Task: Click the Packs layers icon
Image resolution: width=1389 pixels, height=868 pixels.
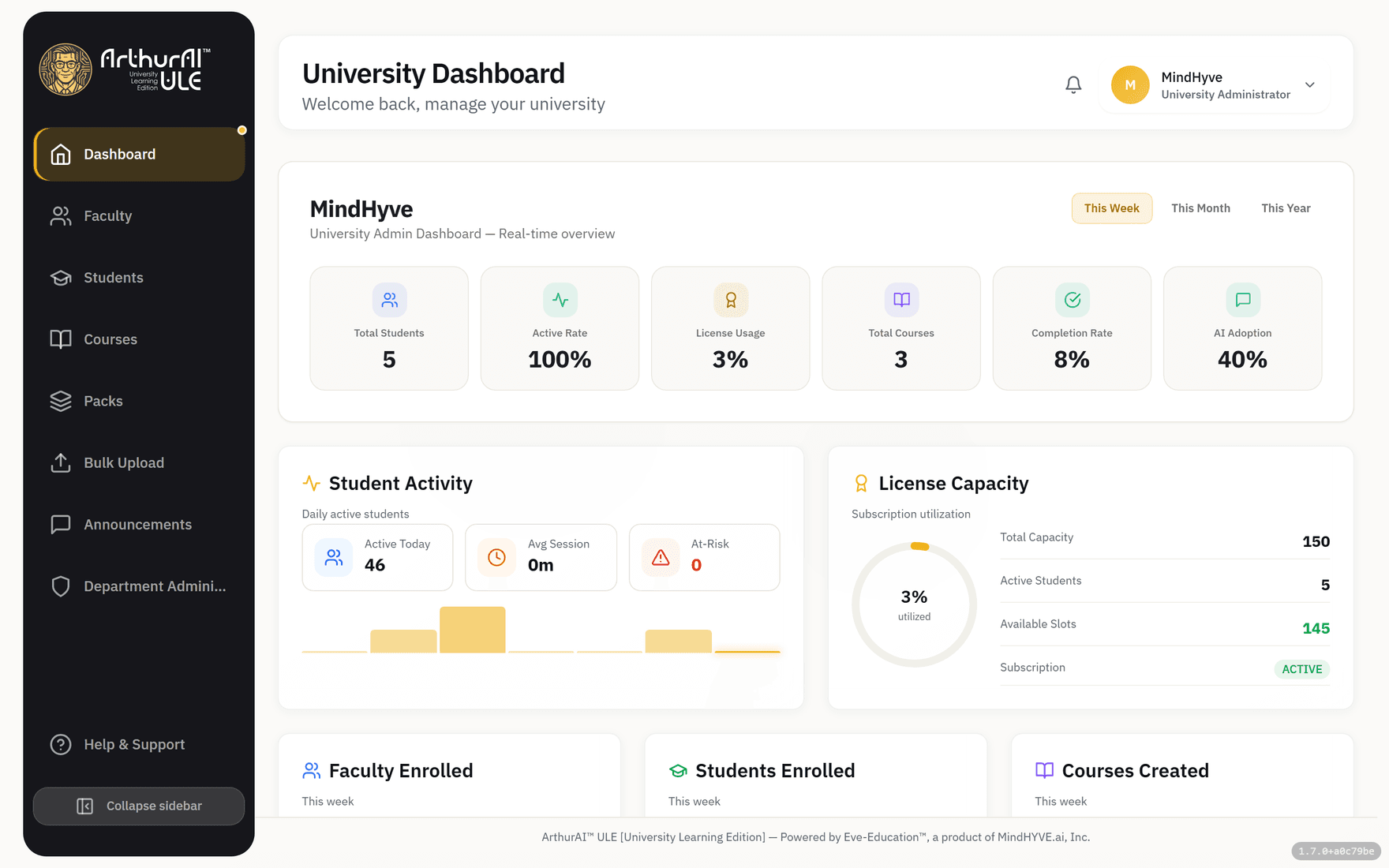Action: (61, 401)
